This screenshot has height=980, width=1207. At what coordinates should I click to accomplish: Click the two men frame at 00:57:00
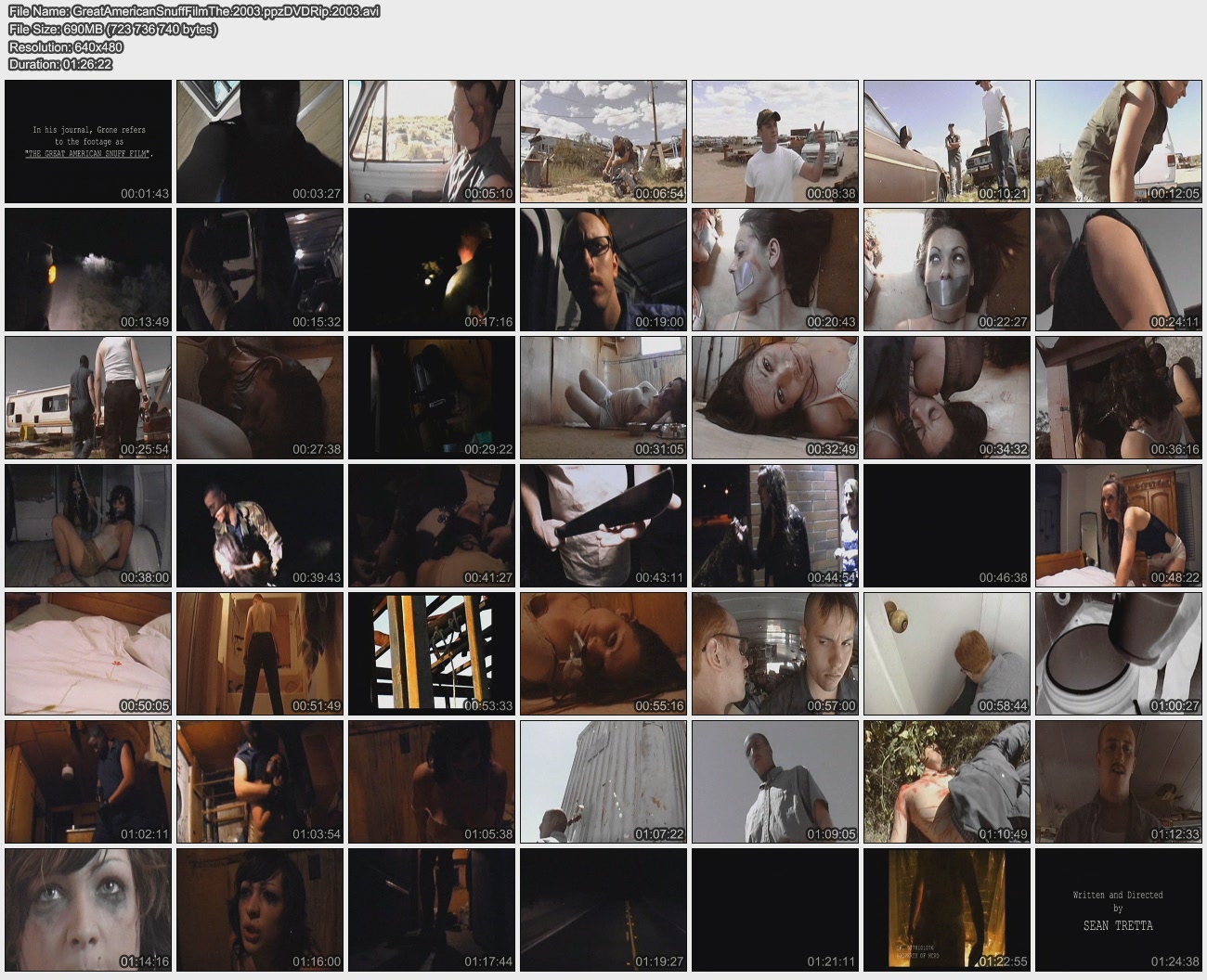(775, 654)
